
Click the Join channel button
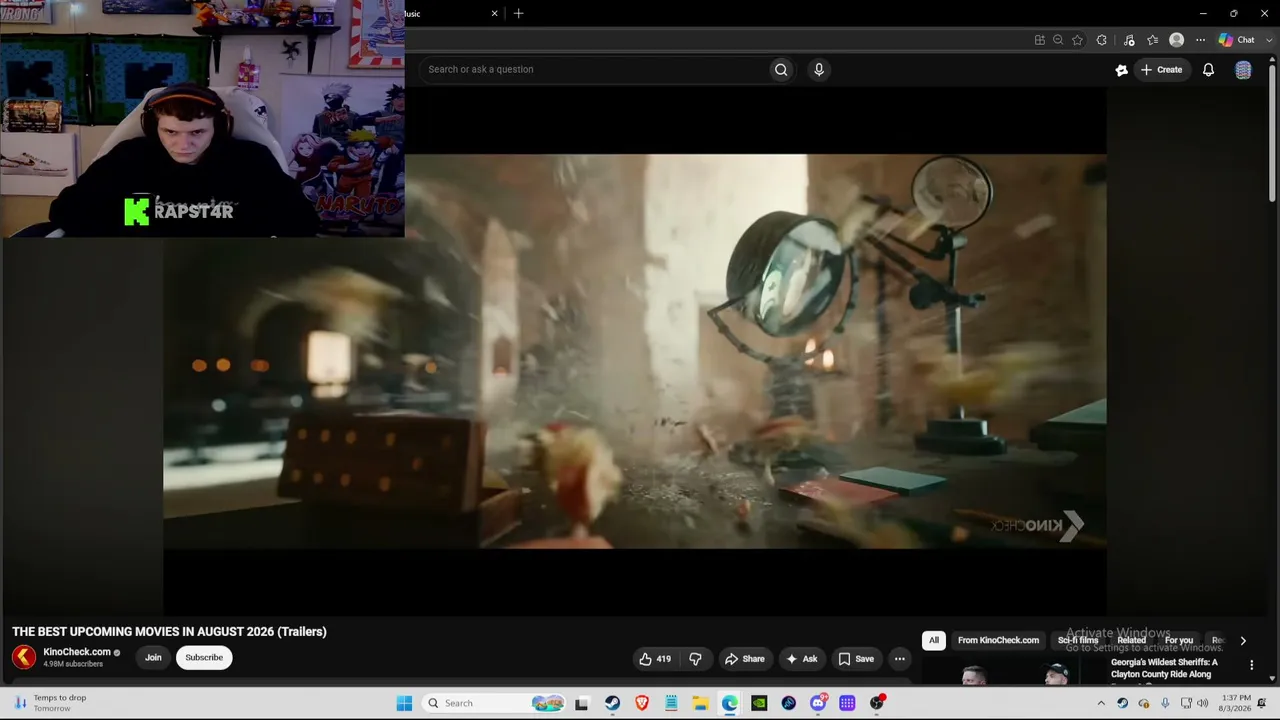[x=153, y=657]
